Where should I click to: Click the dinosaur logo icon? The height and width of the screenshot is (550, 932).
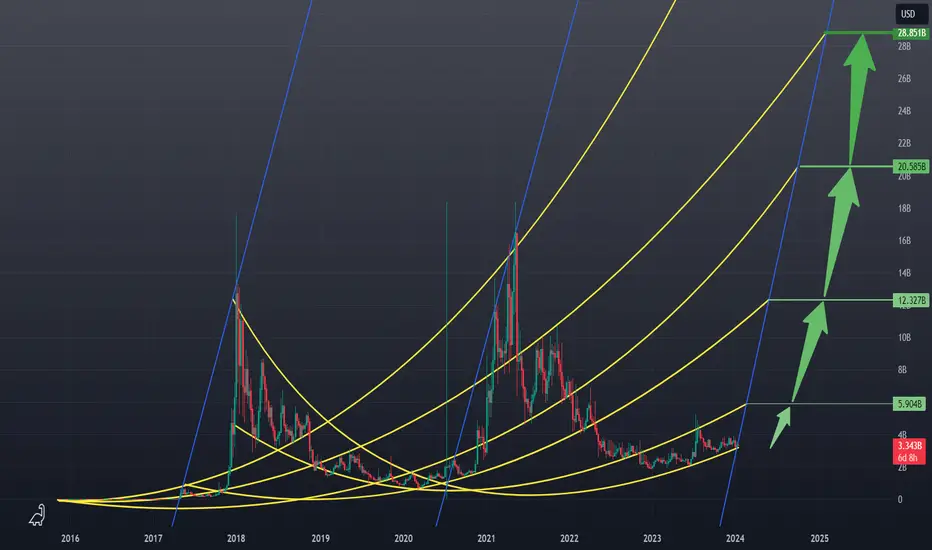[37, 515]
